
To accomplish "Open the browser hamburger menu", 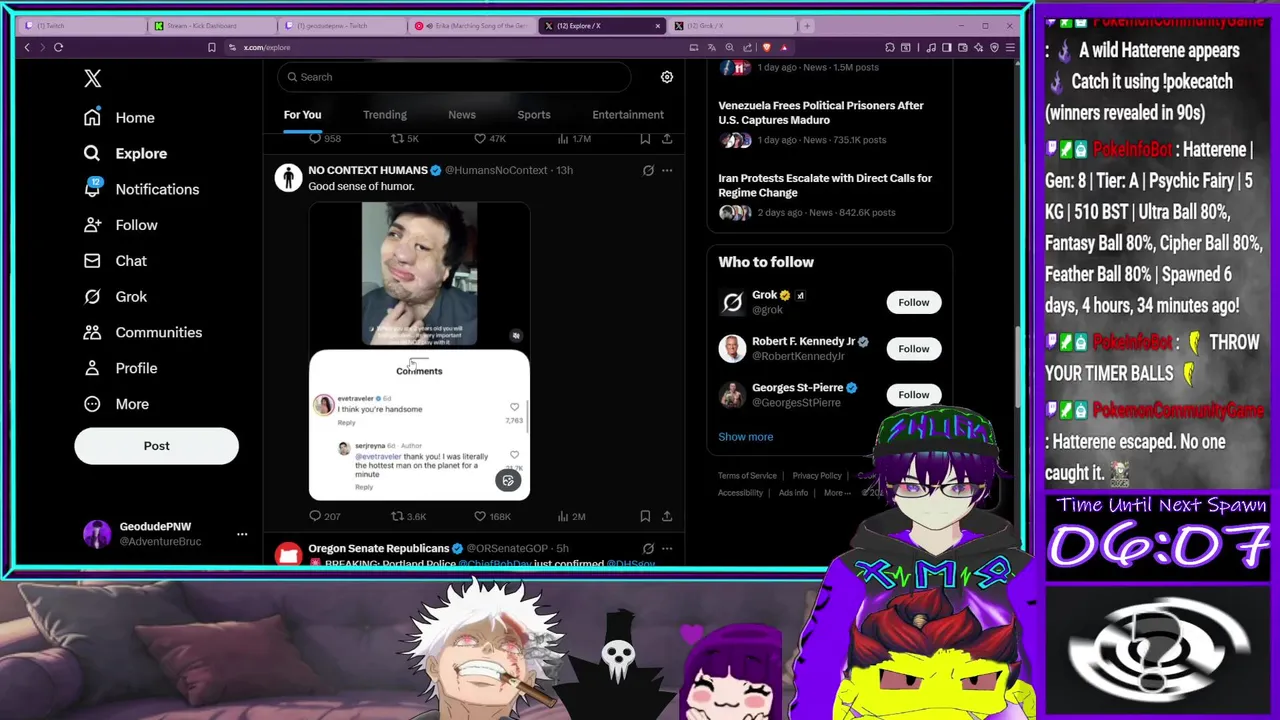I will point(1010,47).
